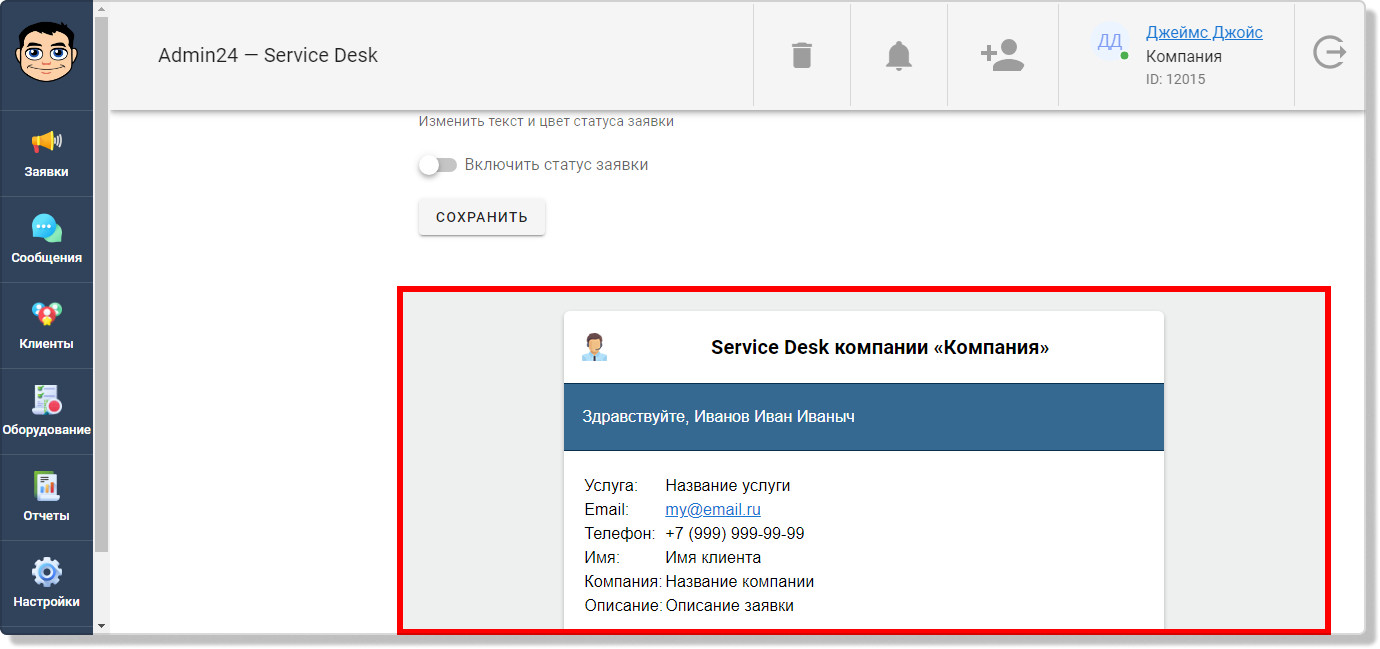Open the Заявки section in sidebar
Viewport: 1380px width, 649px height.
pos(47,153)
